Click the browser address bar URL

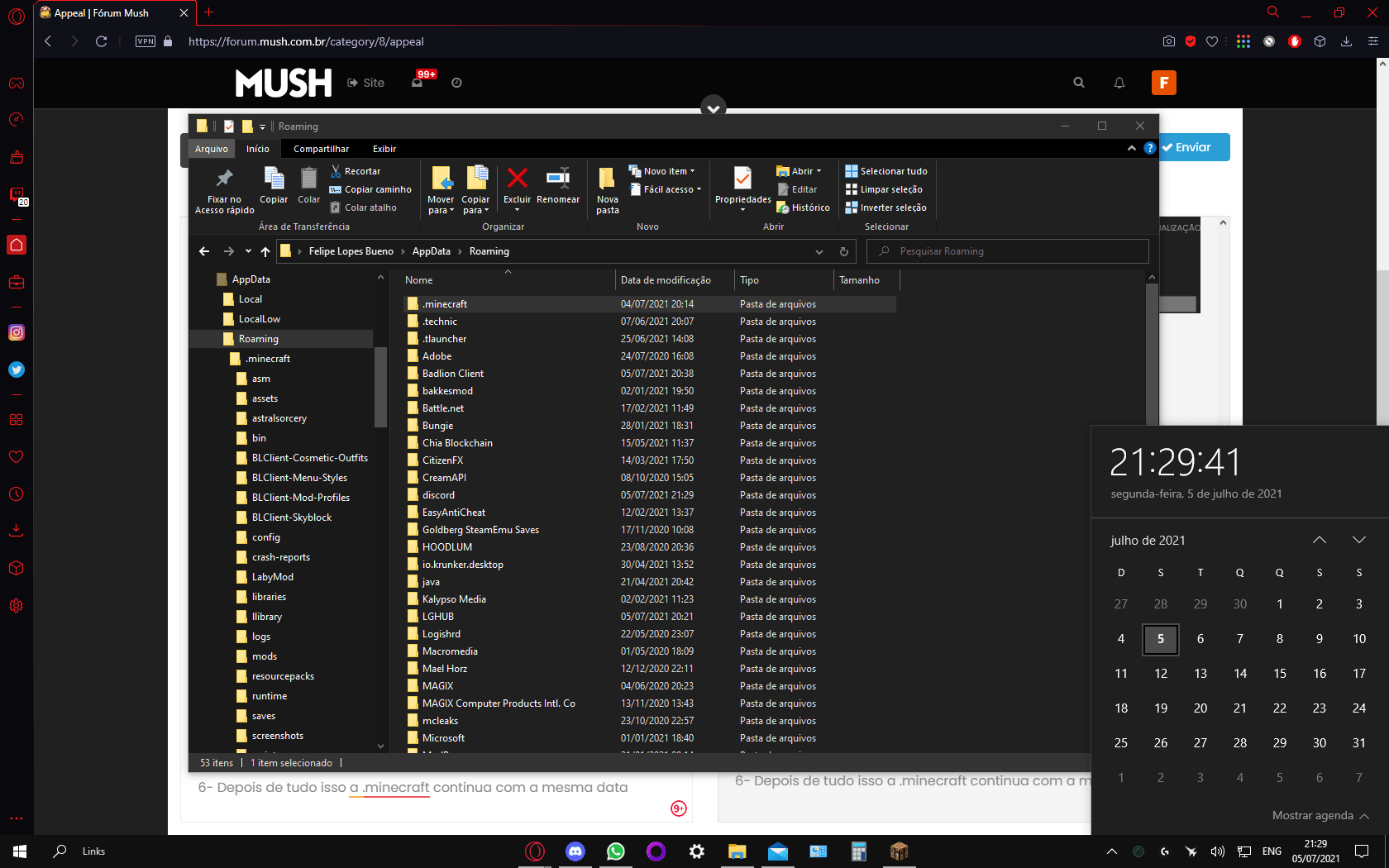pos(306,41)
